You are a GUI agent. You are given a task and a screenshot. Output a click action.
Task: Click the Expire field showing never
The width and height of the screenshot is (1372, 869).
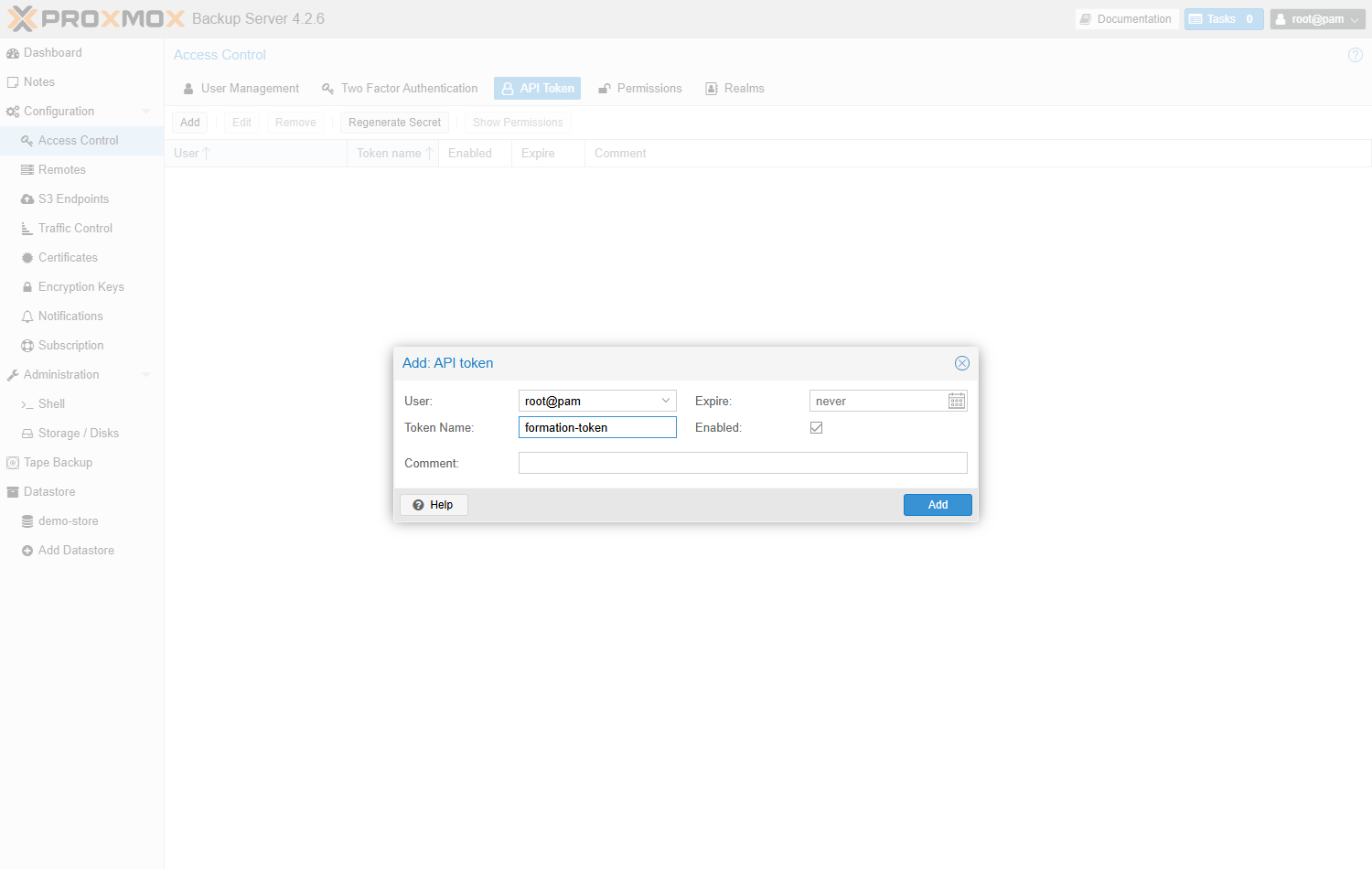click(879, 401)
